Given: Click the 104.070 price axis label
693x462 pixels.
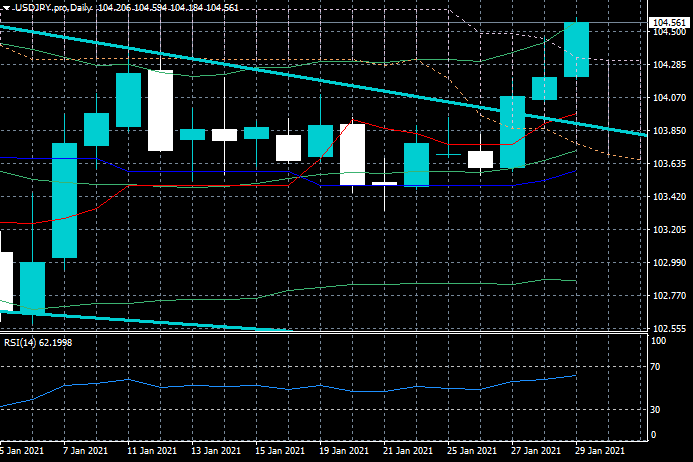Looking at the screenshot, I should 669,98.
